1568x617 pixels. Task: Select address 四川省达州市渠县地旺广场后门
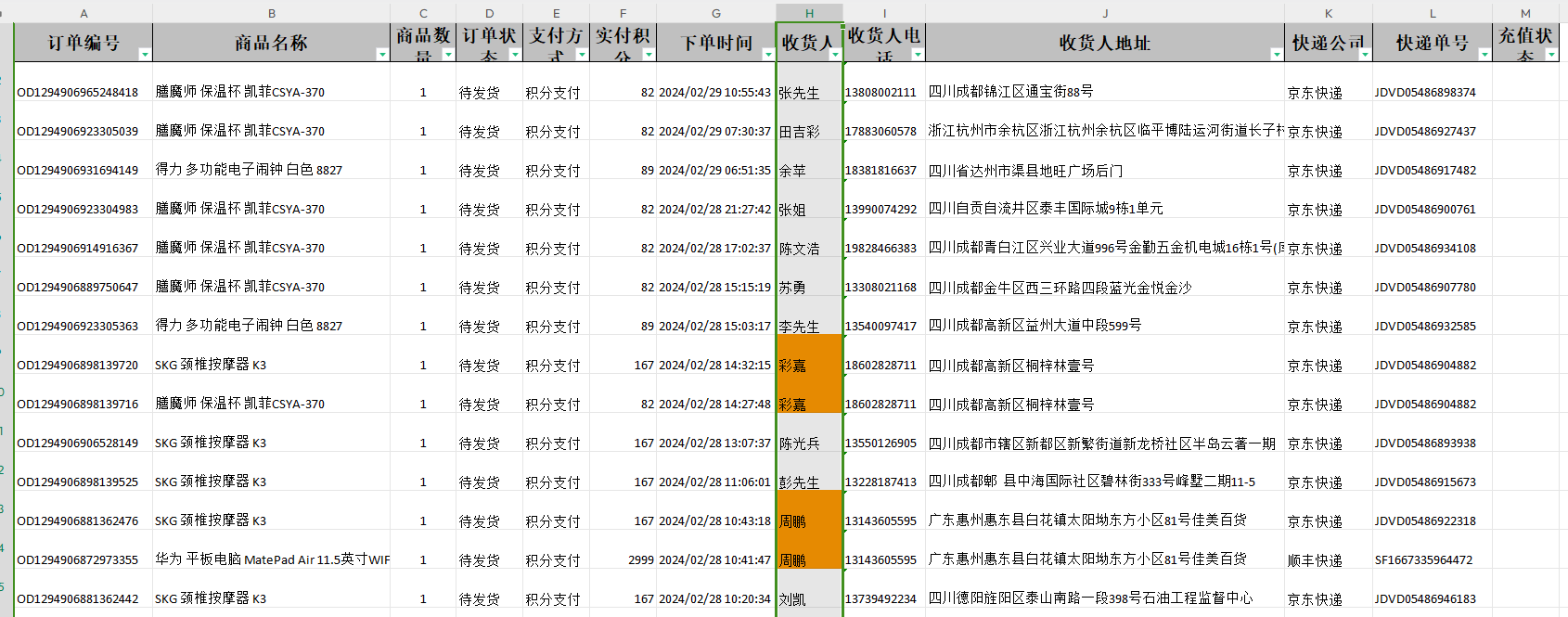pyautogui.click(x=1025, y=170)
